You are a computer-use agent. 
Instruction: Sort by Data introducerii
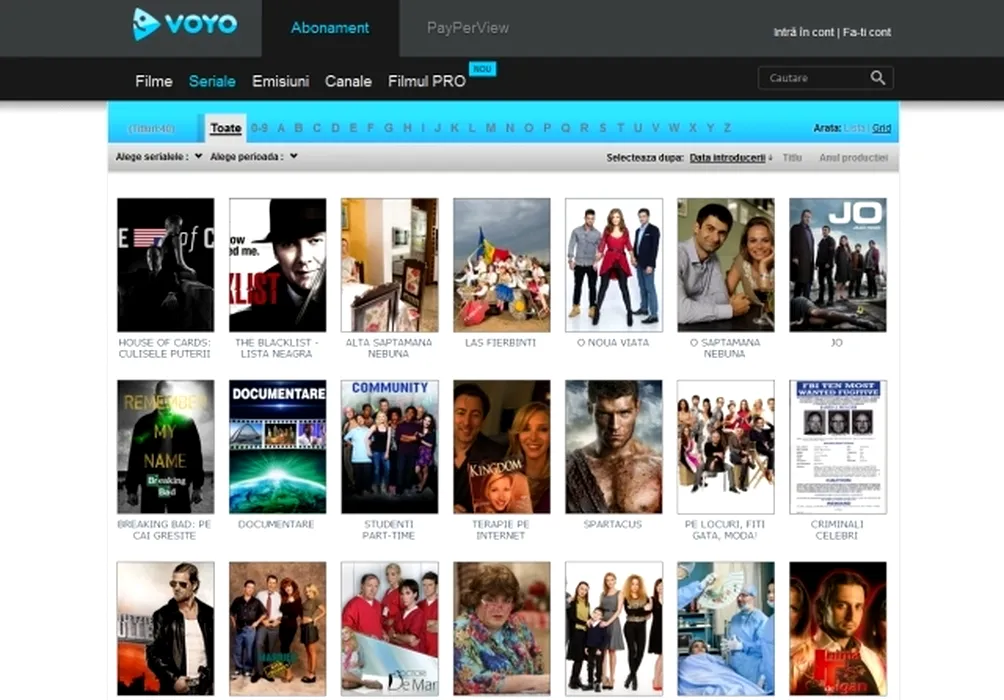[x=727, y=158]
